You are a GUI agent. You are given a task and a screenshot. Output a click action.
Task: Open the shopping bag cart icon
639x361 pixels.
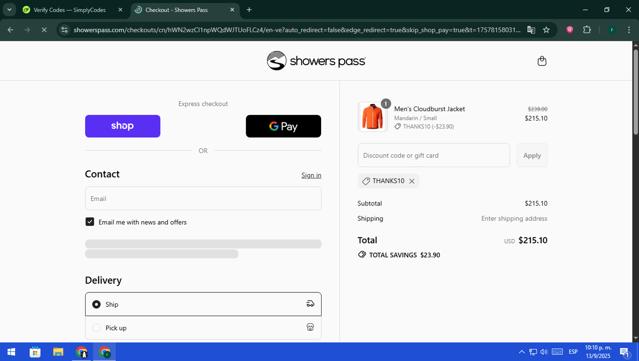[x=542, y=61]
